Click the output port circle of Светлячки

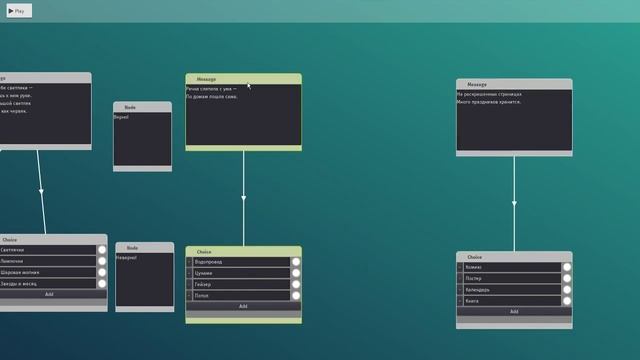point(102,250)
